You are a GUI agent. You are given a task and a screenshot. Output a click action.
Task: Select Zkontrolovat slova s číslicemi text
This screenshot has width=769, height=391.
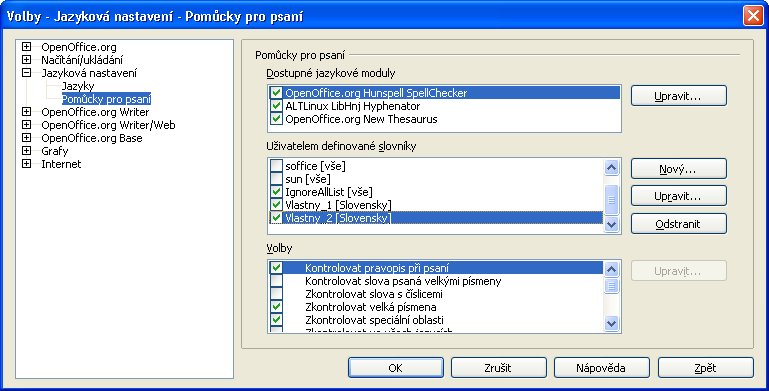tap(374, 294)
